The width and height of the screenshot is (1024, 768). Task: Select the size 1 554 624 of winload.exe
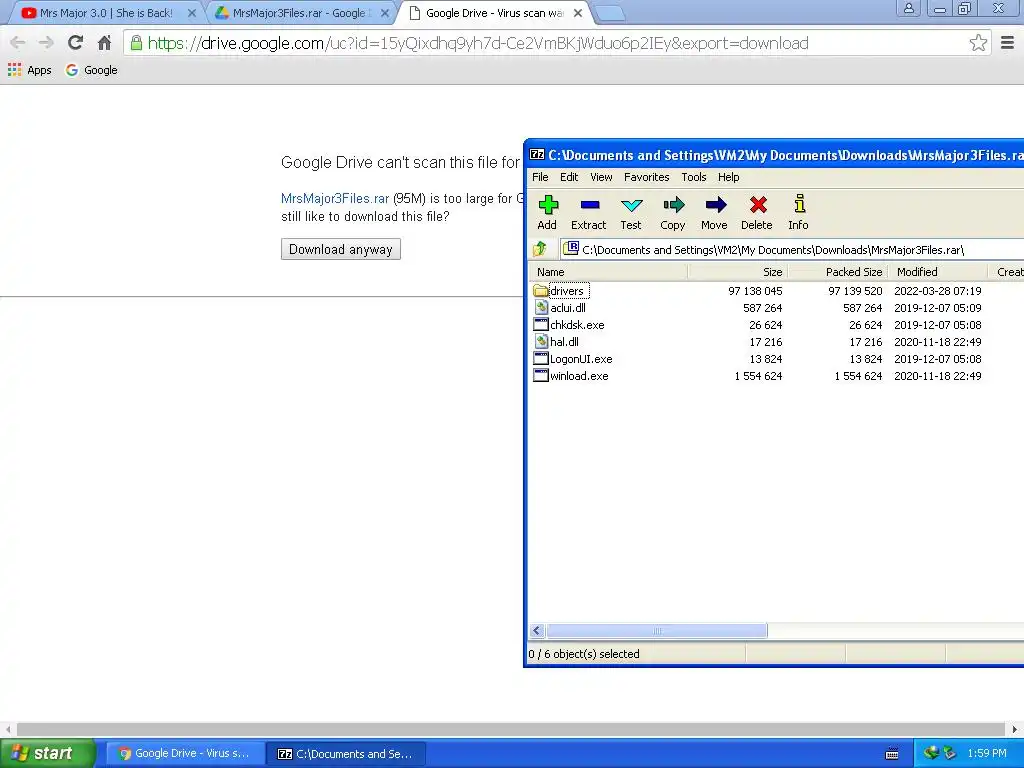tap(758, 376)
